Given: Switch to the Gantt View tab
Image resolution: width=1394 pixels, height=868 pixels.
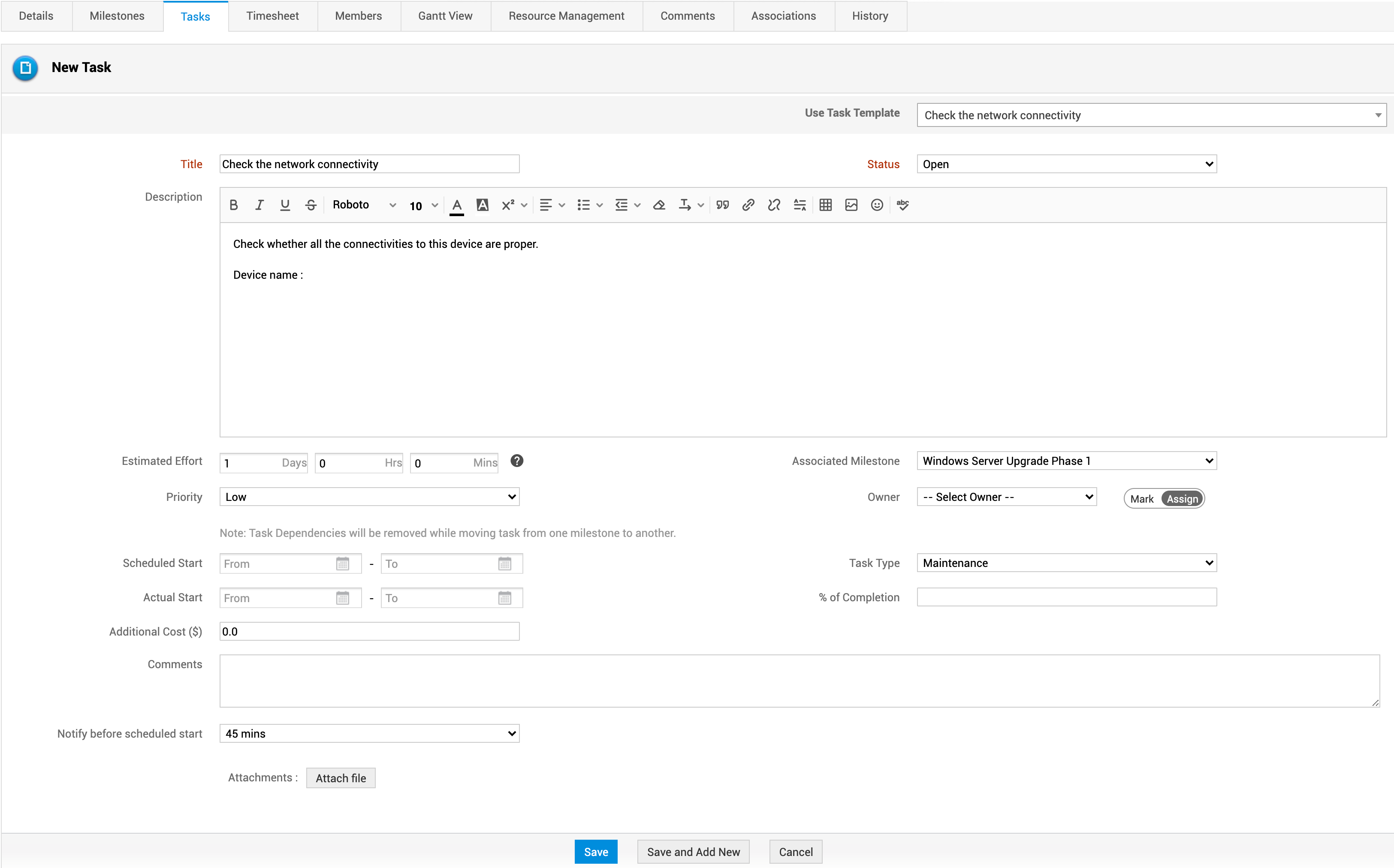Looking at the screenshot, I should click(x=445, y=16).
